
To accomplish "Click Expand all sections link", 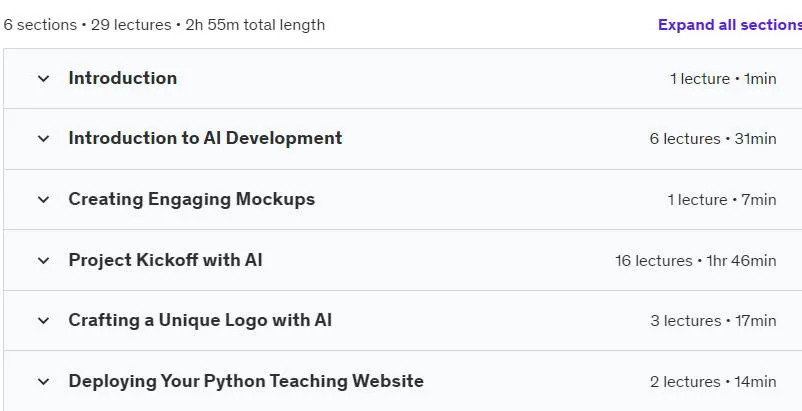I will [729, 25].
